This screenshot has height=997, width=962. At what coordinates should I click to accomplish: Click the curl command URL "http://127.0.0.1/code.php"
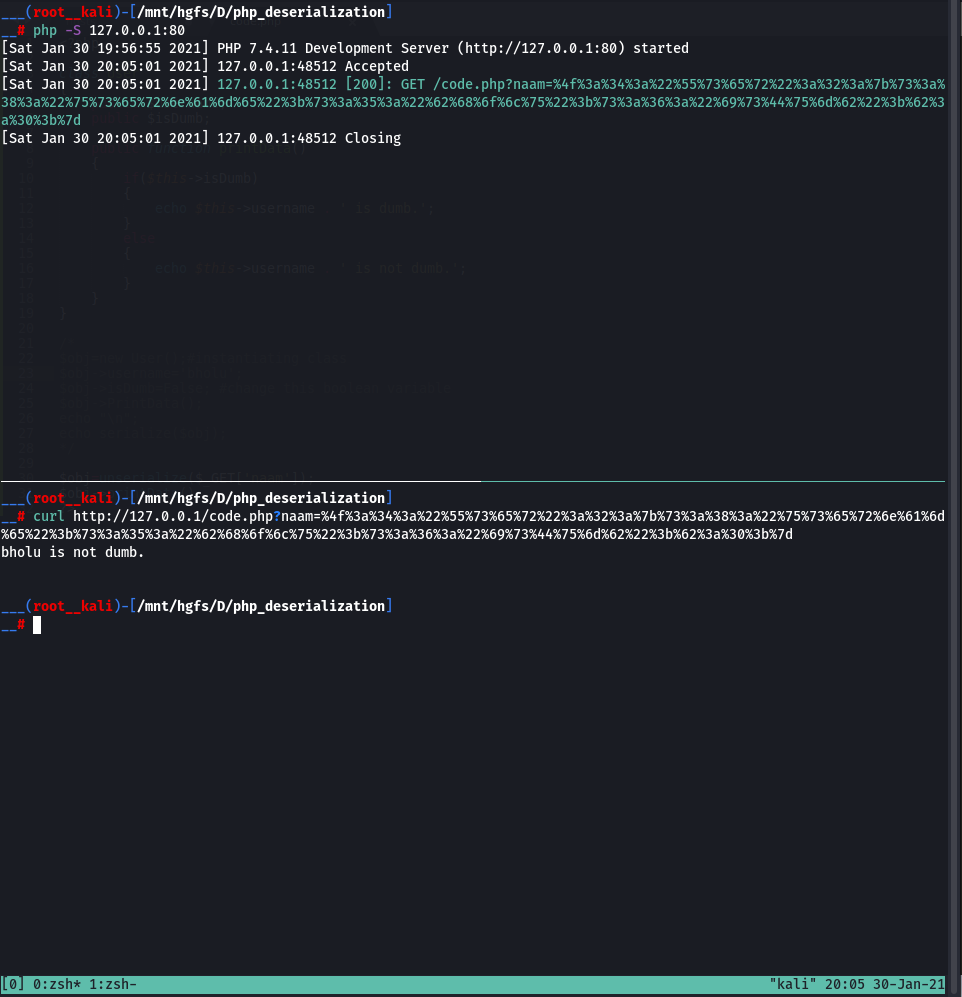click(x=173, y=516)
